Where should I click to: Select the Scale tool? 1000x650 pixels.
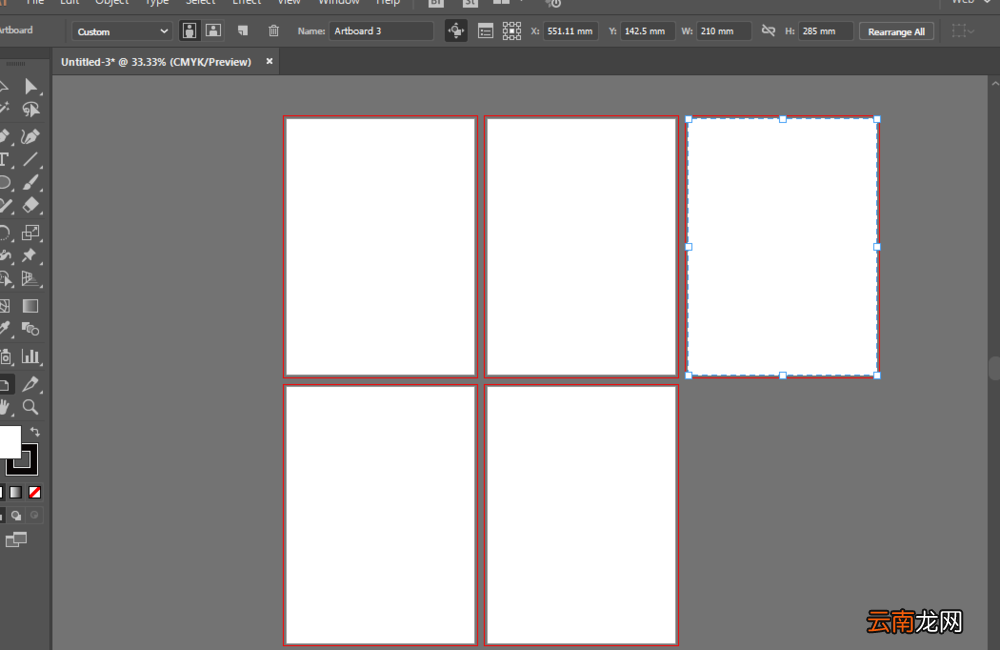[30, 232]
